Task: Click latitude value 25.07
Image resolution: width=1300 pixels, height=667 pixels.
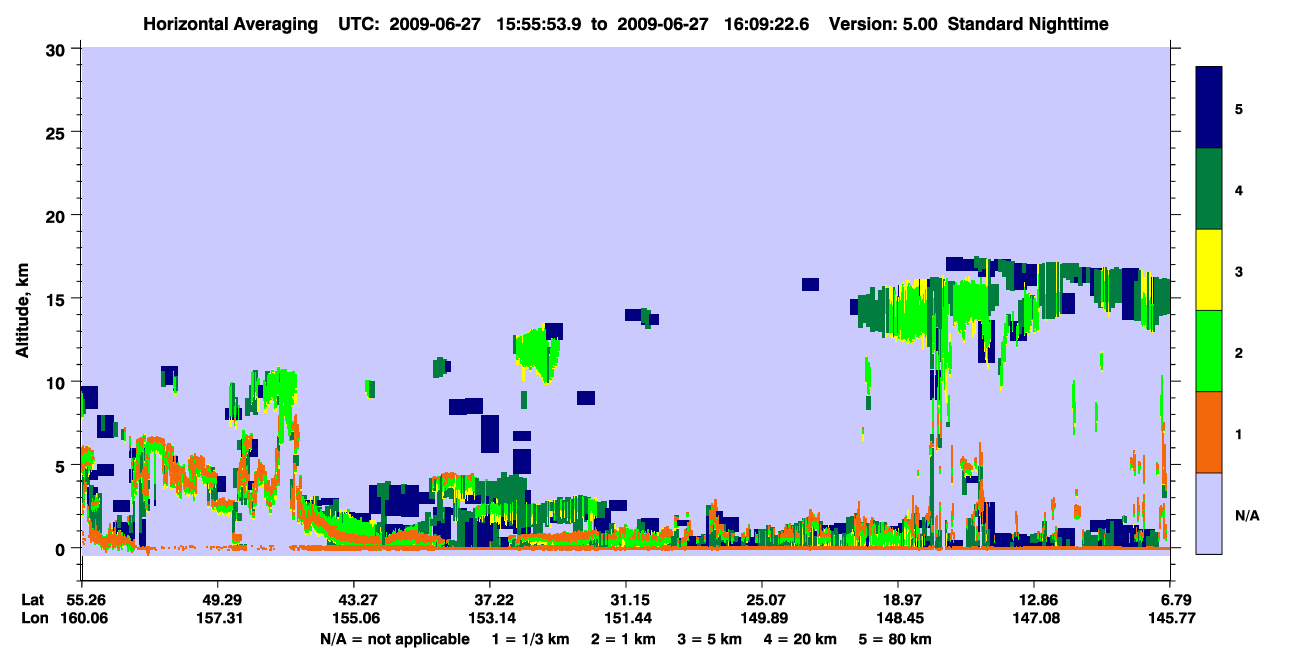Action: 761,600
